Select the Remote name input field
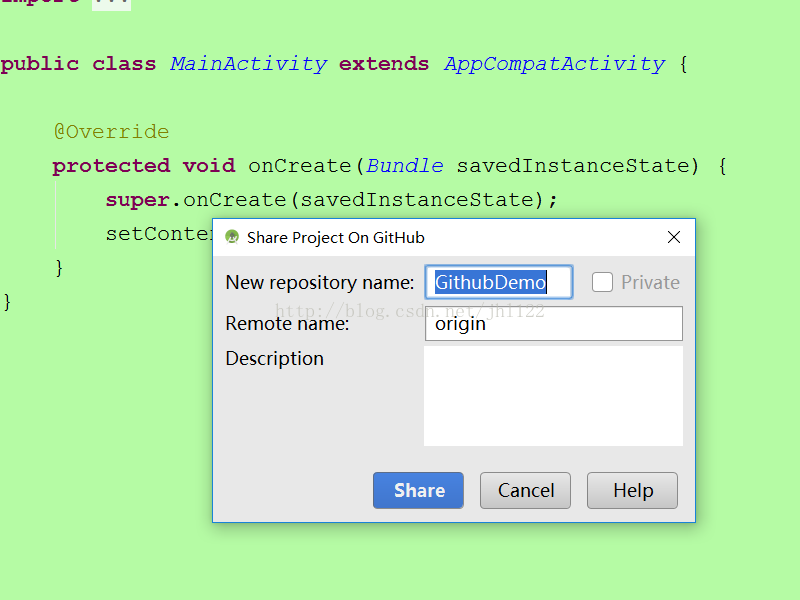The height and width of the screenshot is (600, 800). coord(554,323)
